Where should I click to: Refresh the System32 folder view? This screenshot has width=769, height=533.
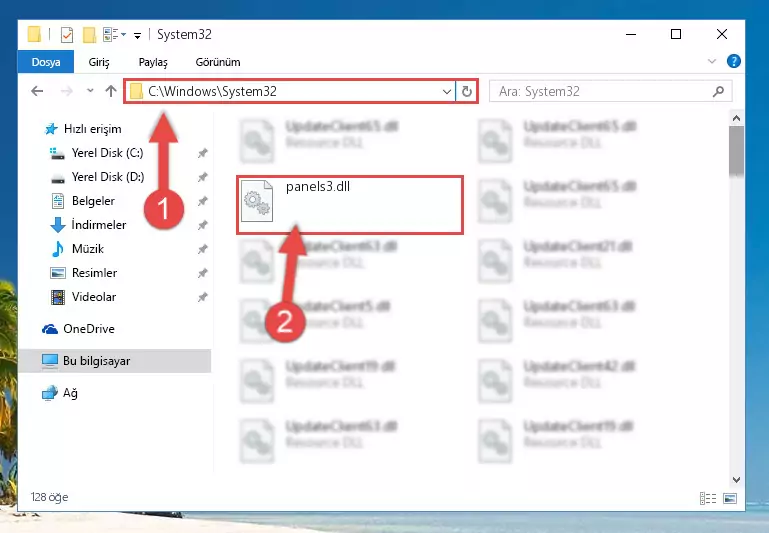[x=466, y=92]
